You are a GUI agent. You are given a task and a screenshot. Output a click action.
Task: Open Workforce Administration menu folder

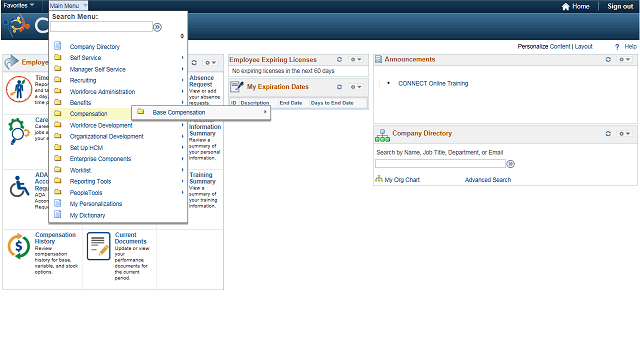[102, 92]
